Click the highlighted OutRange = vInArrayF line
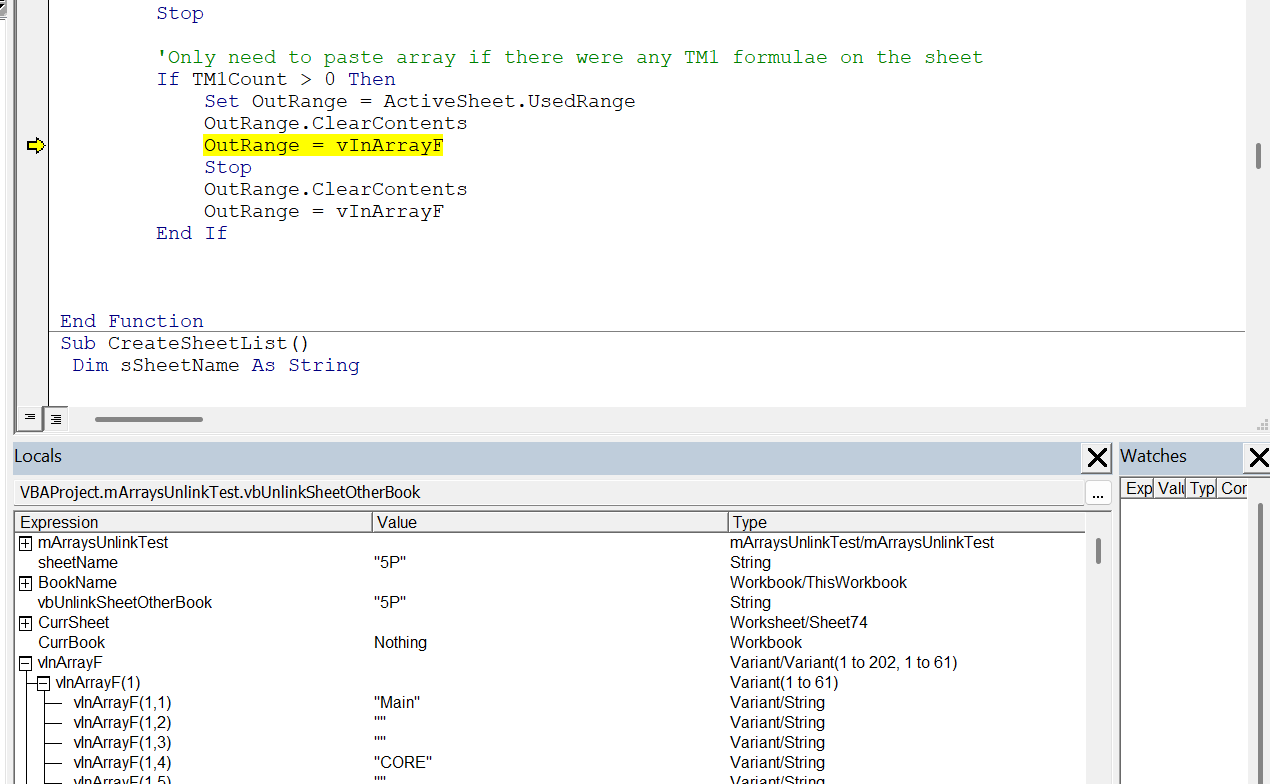1270x784 pixels. tap(323, 146)
